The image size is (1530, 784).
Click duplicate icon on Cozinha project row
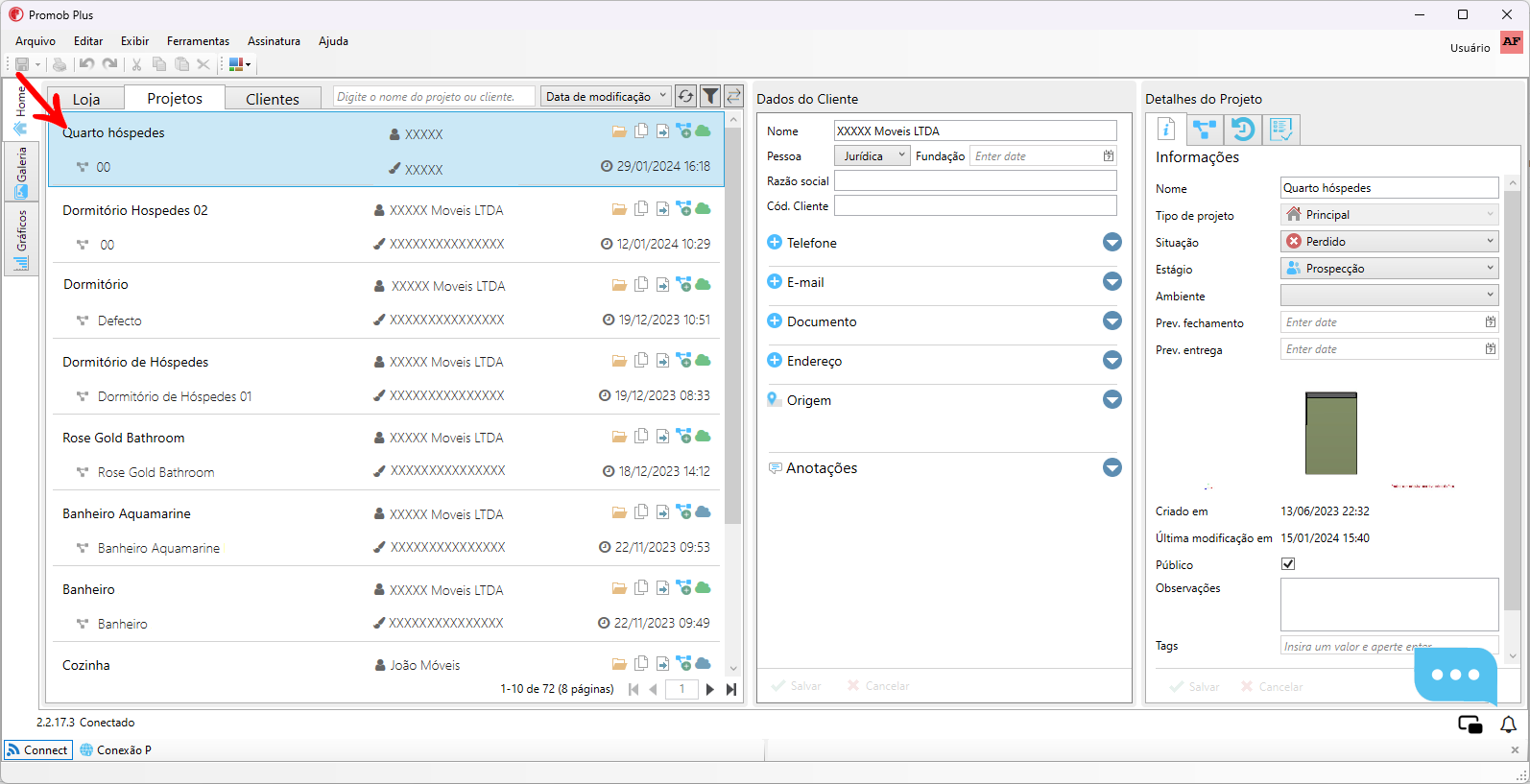coord(641,663)
